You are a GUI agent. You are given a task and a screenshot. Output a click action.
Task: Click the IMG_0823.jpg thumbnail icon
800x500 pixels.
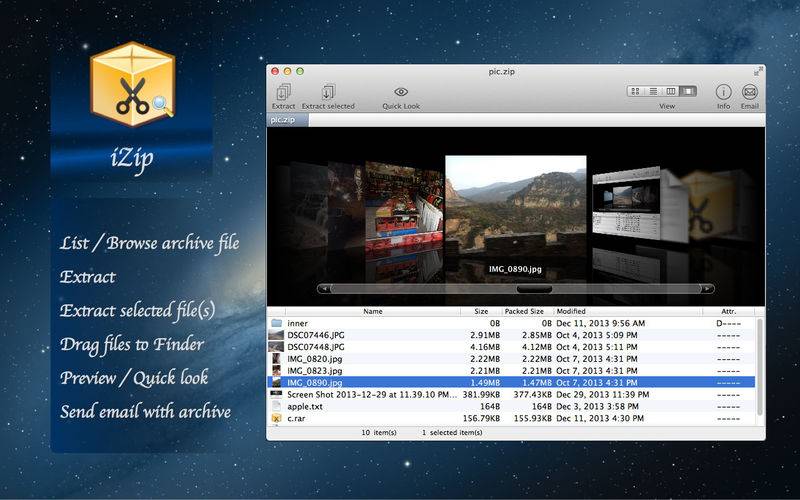276,371
